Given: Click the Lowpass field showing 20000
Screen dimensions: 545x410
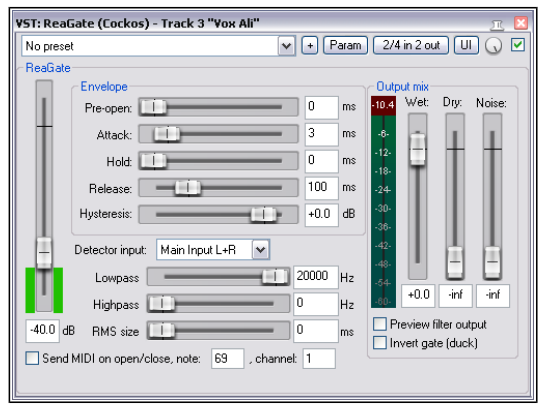Looking at the screenshot, I should pos(316,277).
